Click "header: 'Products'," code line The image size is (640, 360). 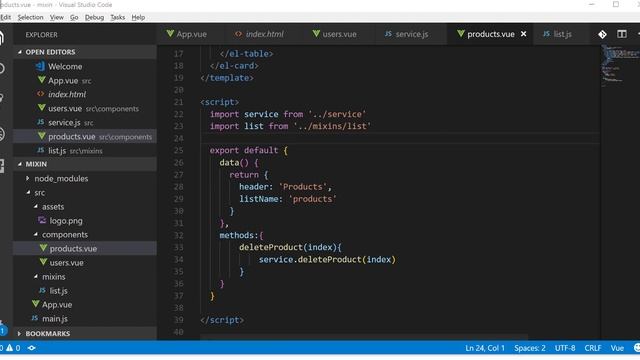click(285, 187)
